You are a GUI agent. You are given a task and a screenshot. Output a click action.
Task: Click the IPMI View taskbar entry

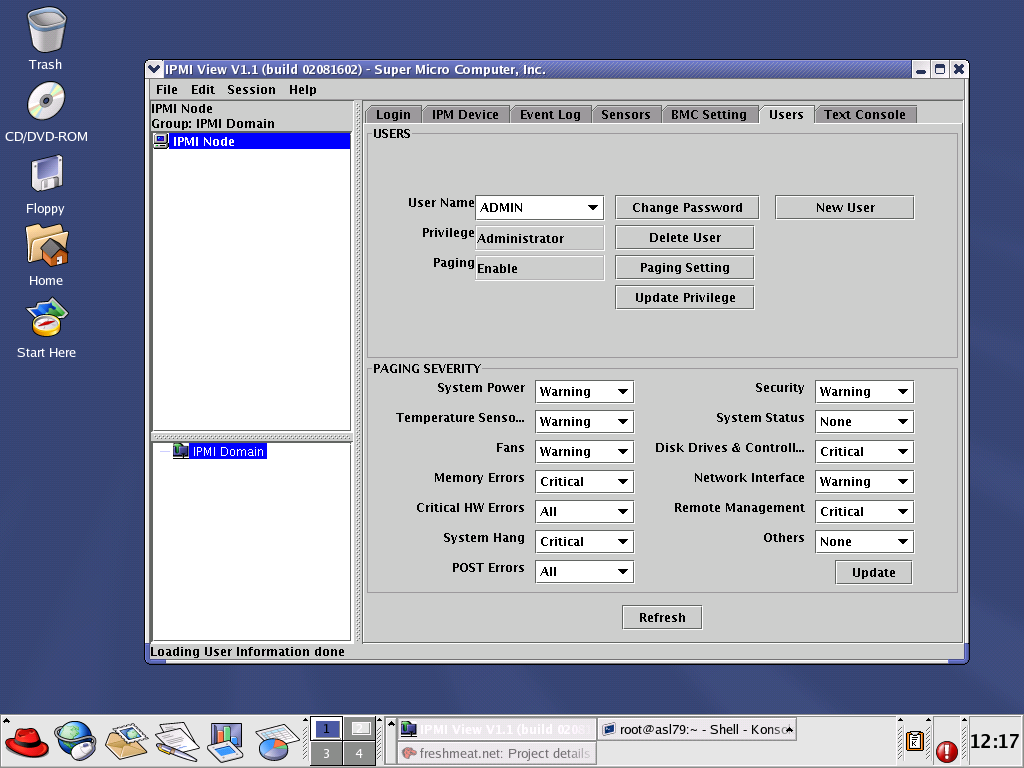[x=497, y=729]
